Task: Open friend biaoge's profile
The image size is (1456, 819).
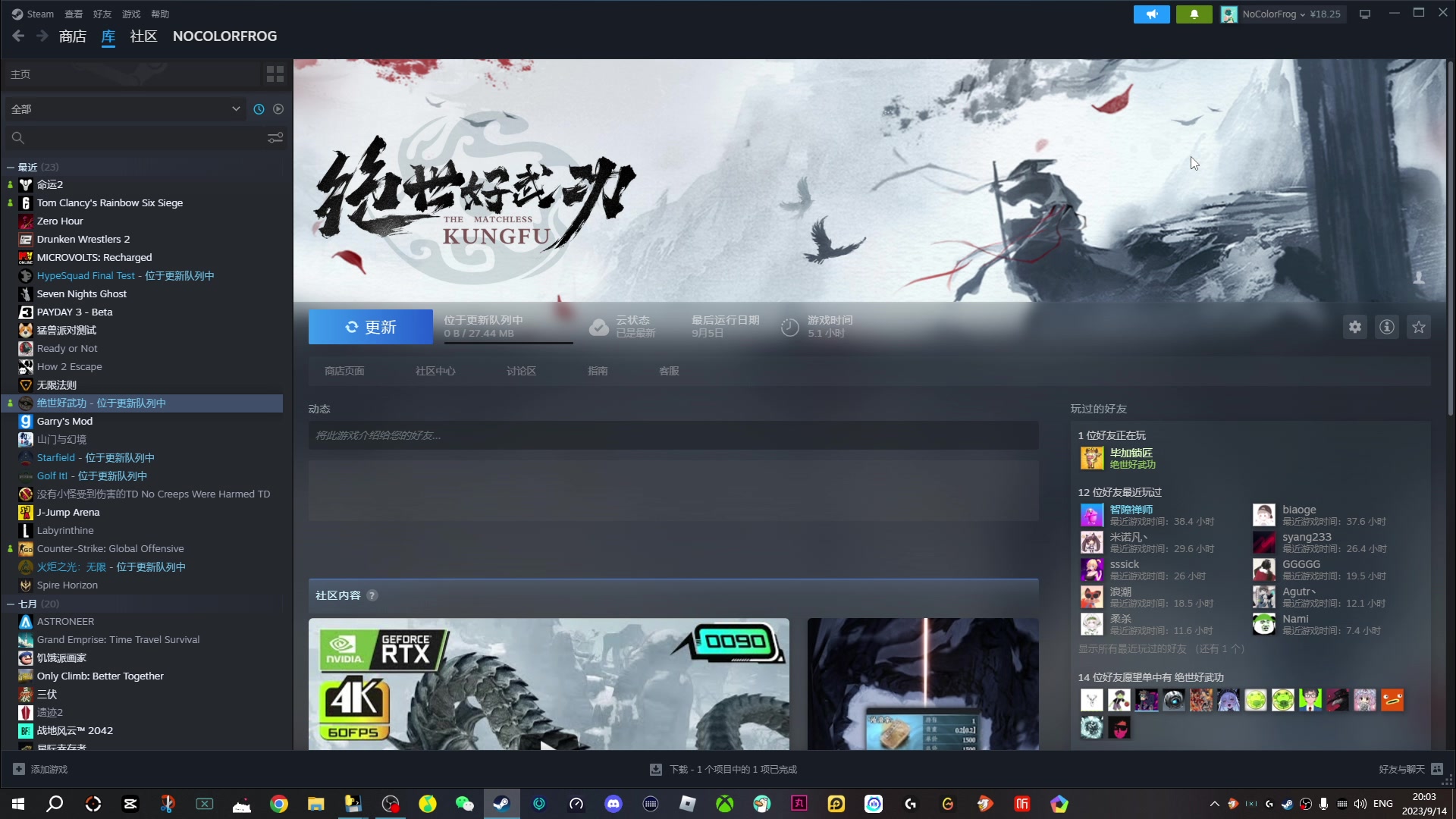Action: pyautogui.click(x=1299, y=510)
